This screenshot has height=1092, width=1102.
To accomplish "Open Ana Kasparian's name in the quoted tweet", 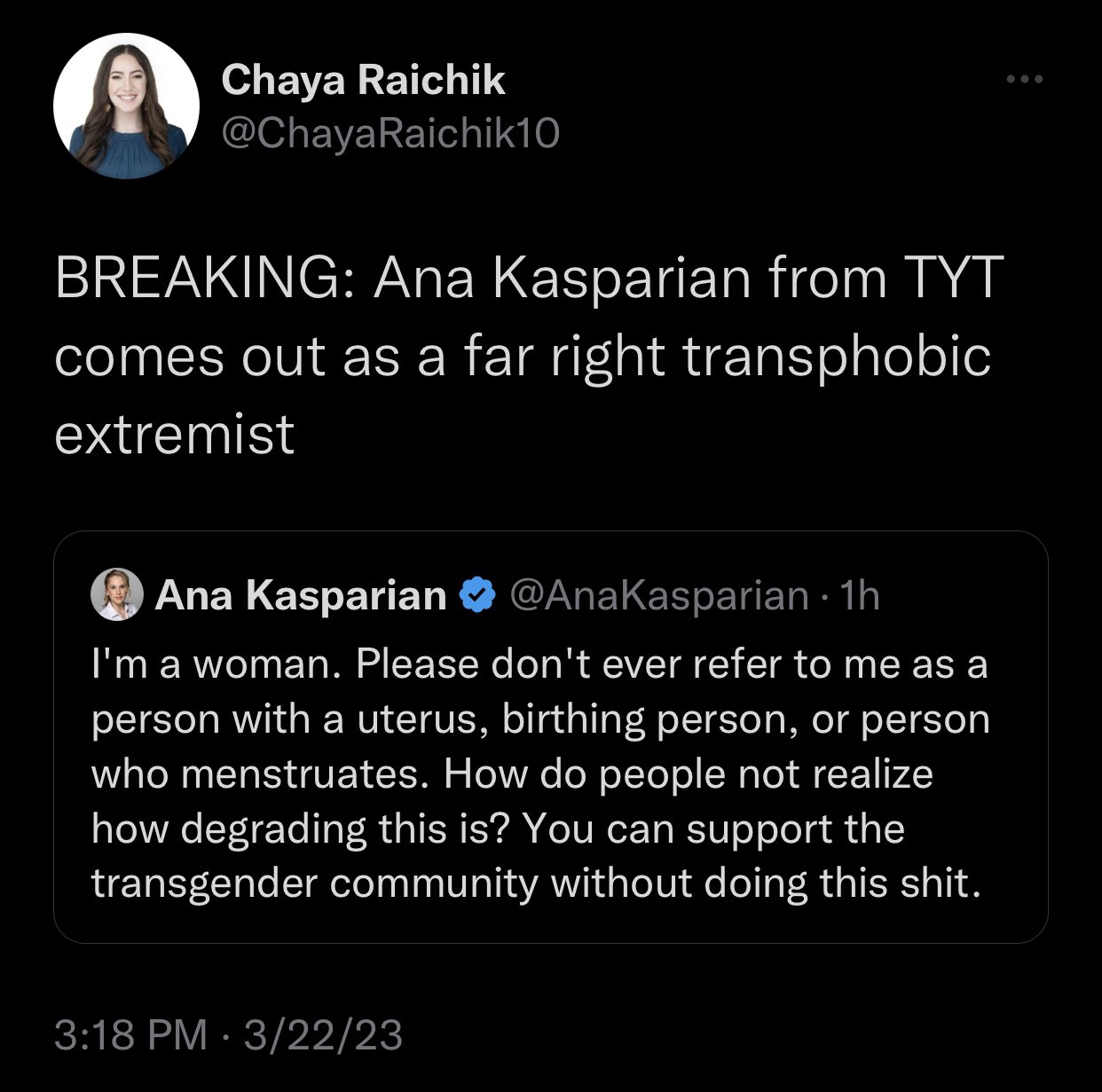I will 301,595.
